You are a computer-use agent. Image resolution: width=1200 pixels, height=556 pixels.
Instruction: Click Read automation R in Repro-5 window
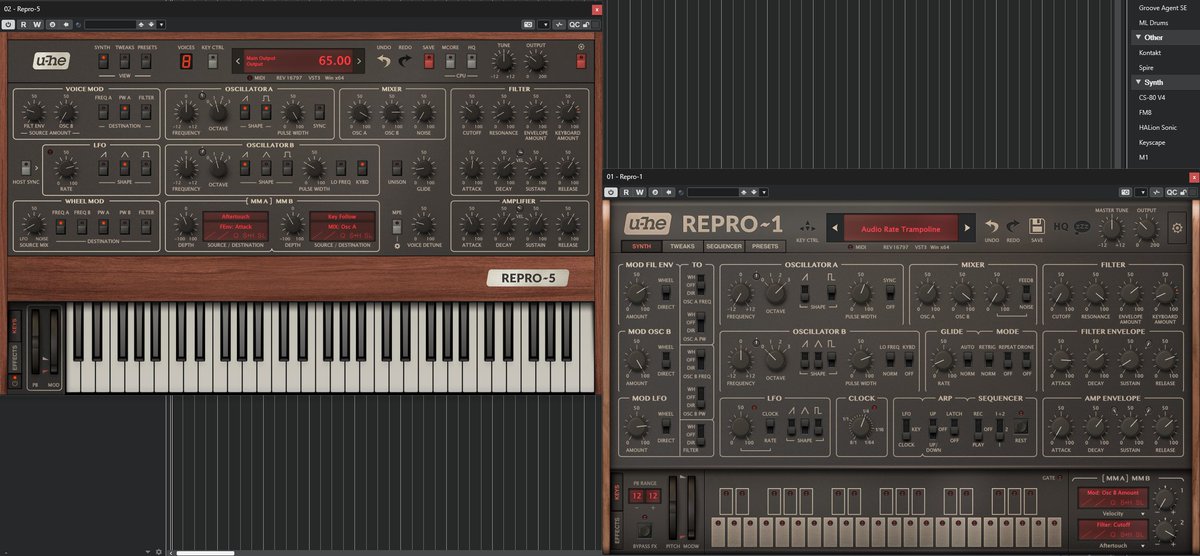pyautogui.click(x=24, y=23)
